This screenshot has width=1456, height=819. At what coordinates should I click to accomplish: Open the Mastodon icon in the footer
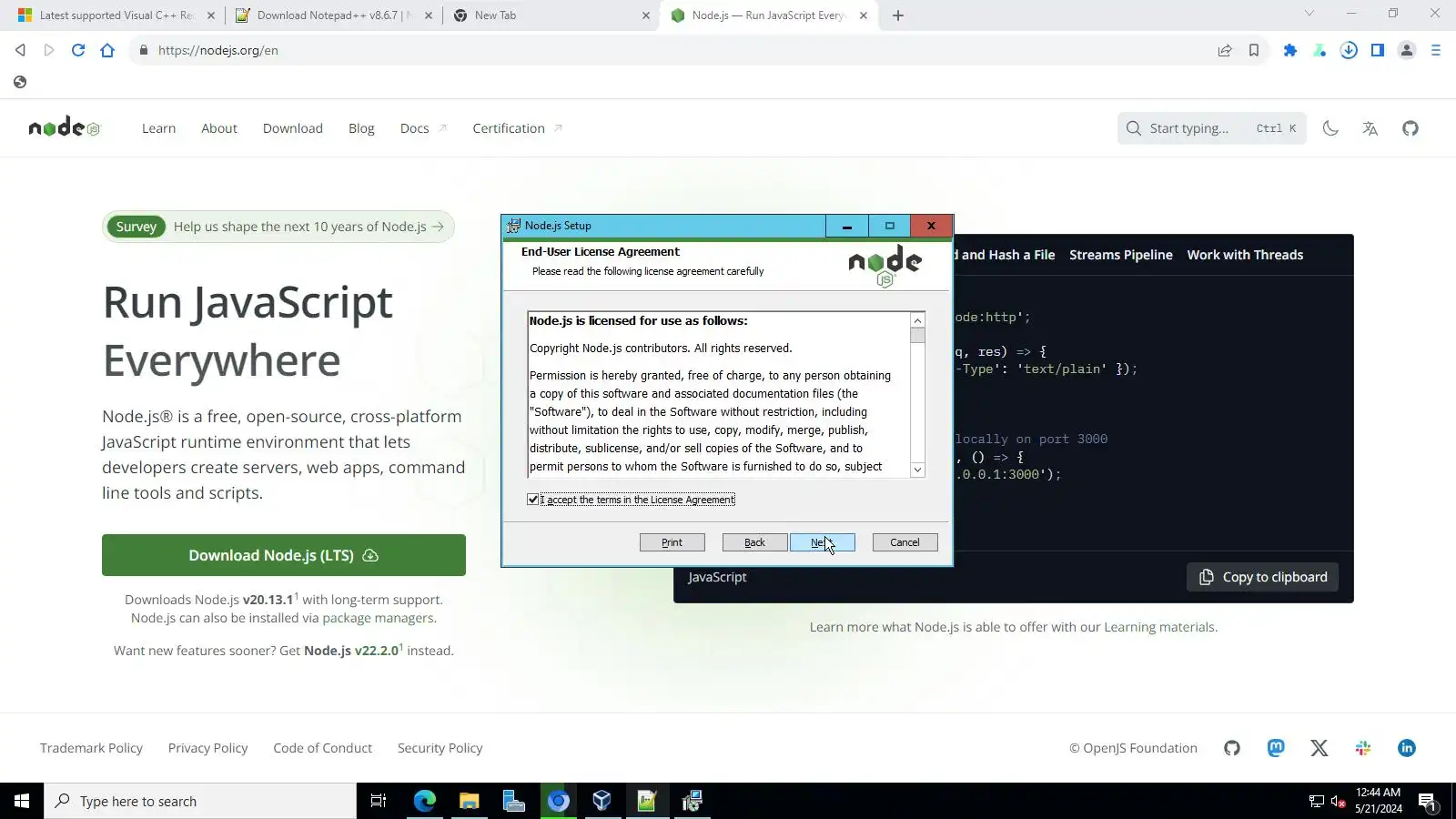click(x=1276, y=748)
